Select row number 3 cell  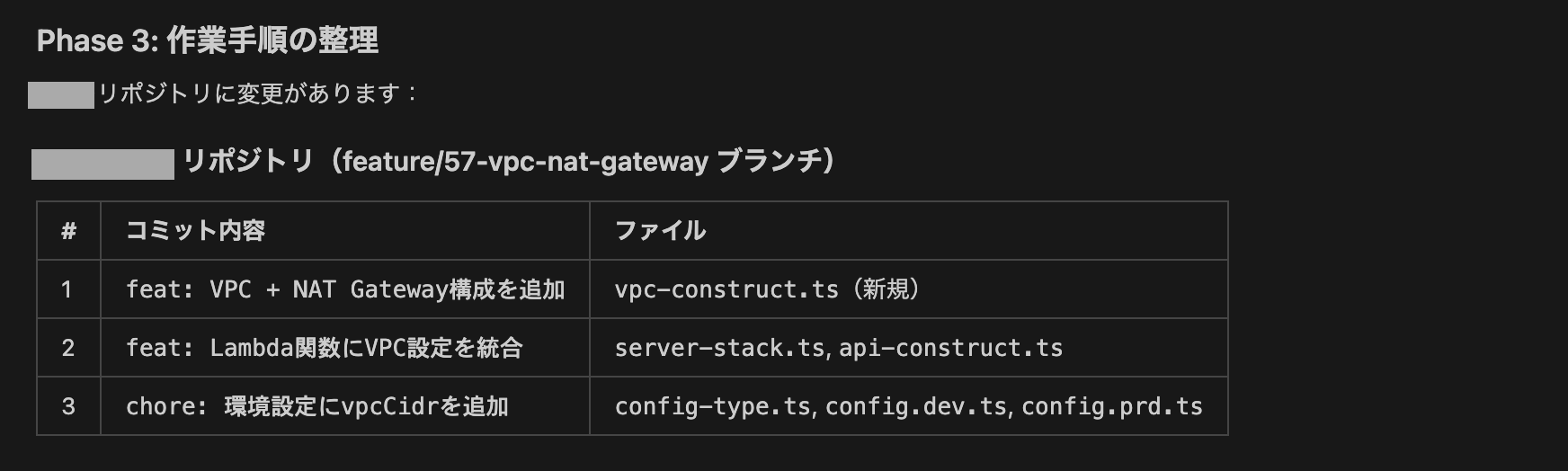coord(67,406)
